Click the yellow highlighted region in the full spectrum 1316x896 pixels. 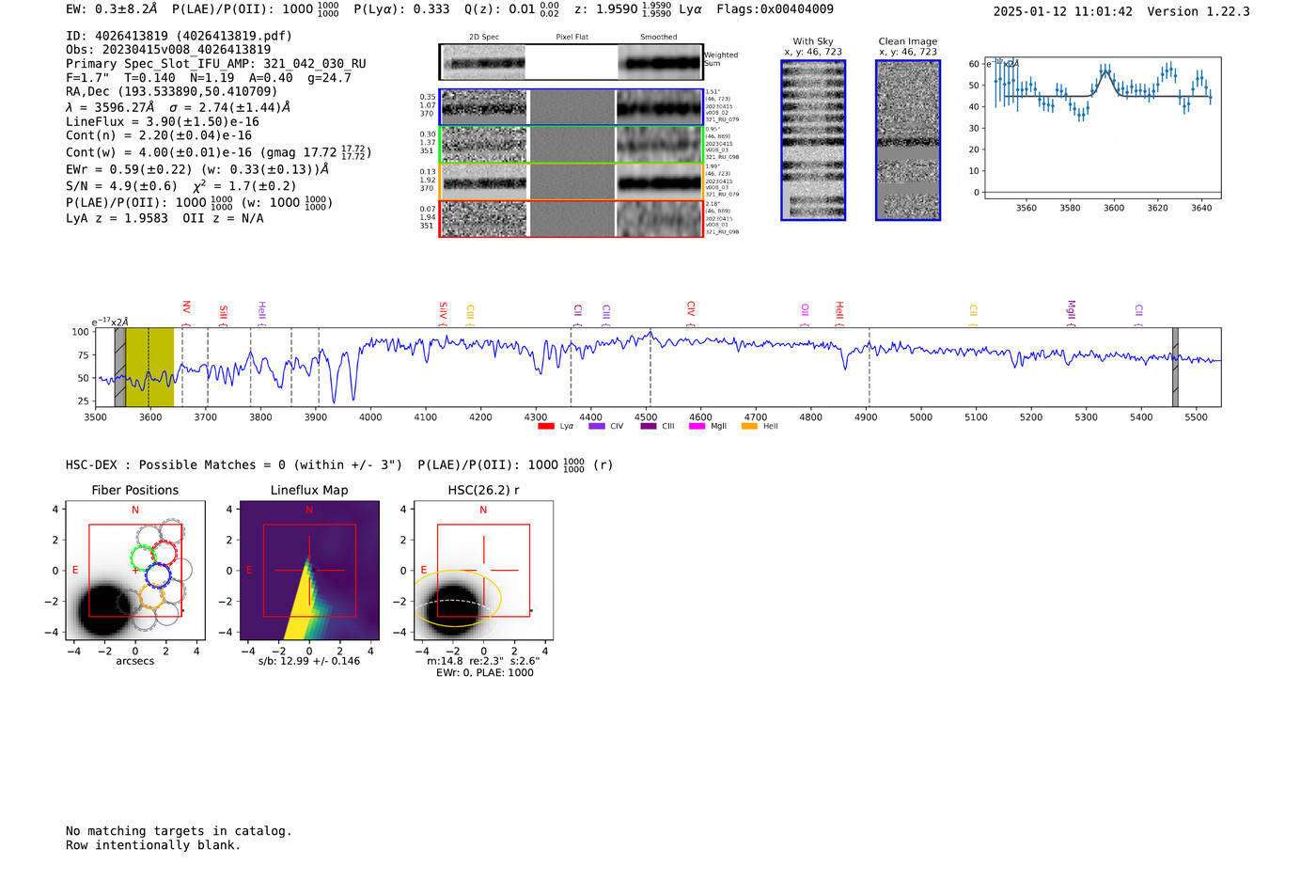click(150, 367)
